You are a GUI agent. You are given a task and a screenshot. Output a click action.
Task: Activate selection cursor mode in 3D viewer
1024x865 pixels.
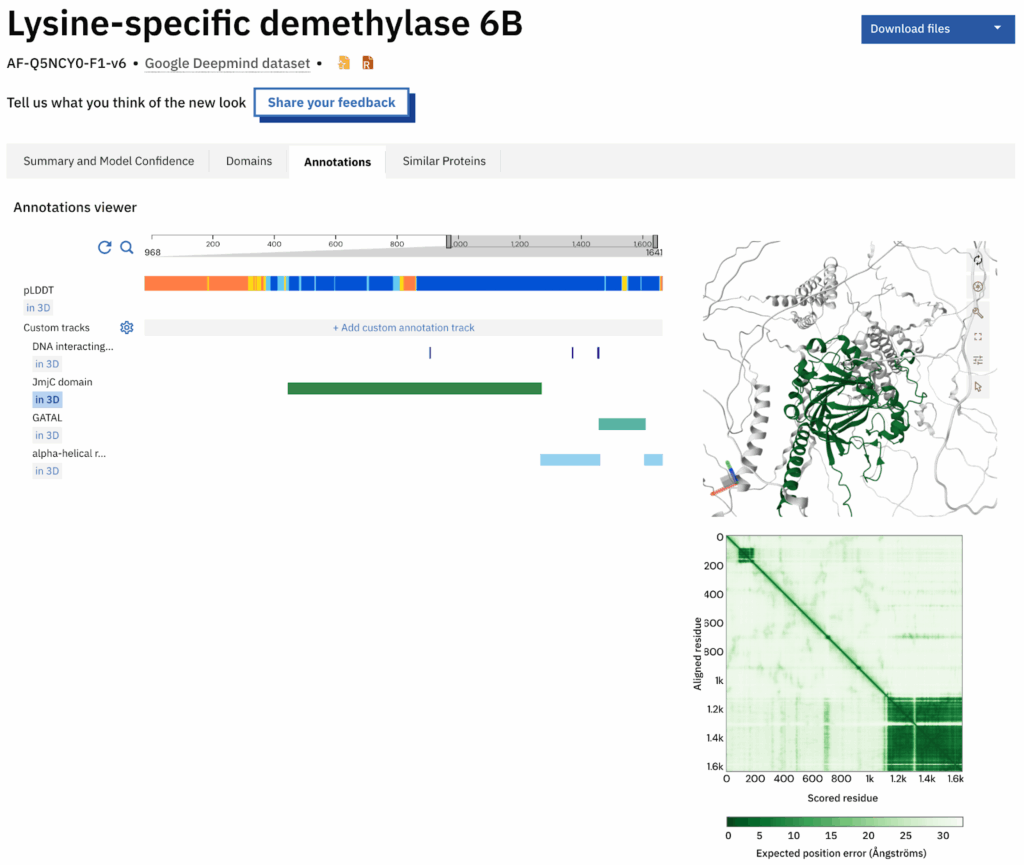[x=977, y=386]
